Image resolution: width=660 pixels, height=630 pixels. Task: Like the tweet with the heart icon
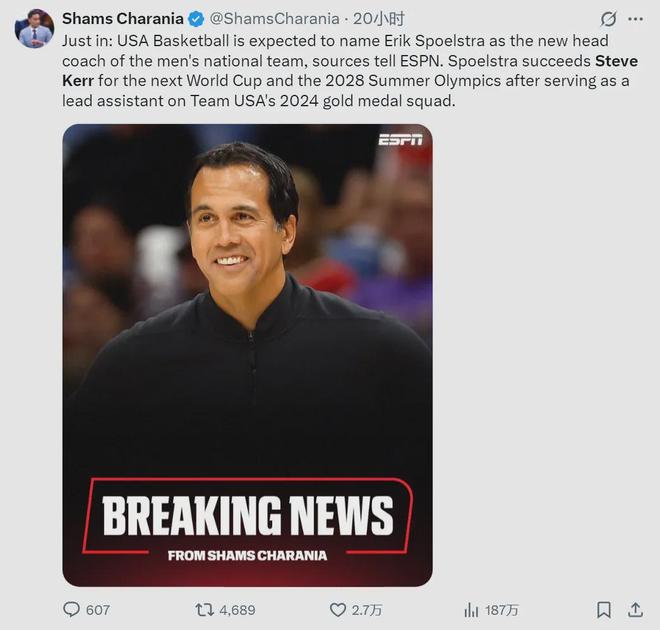pos(338,609)
